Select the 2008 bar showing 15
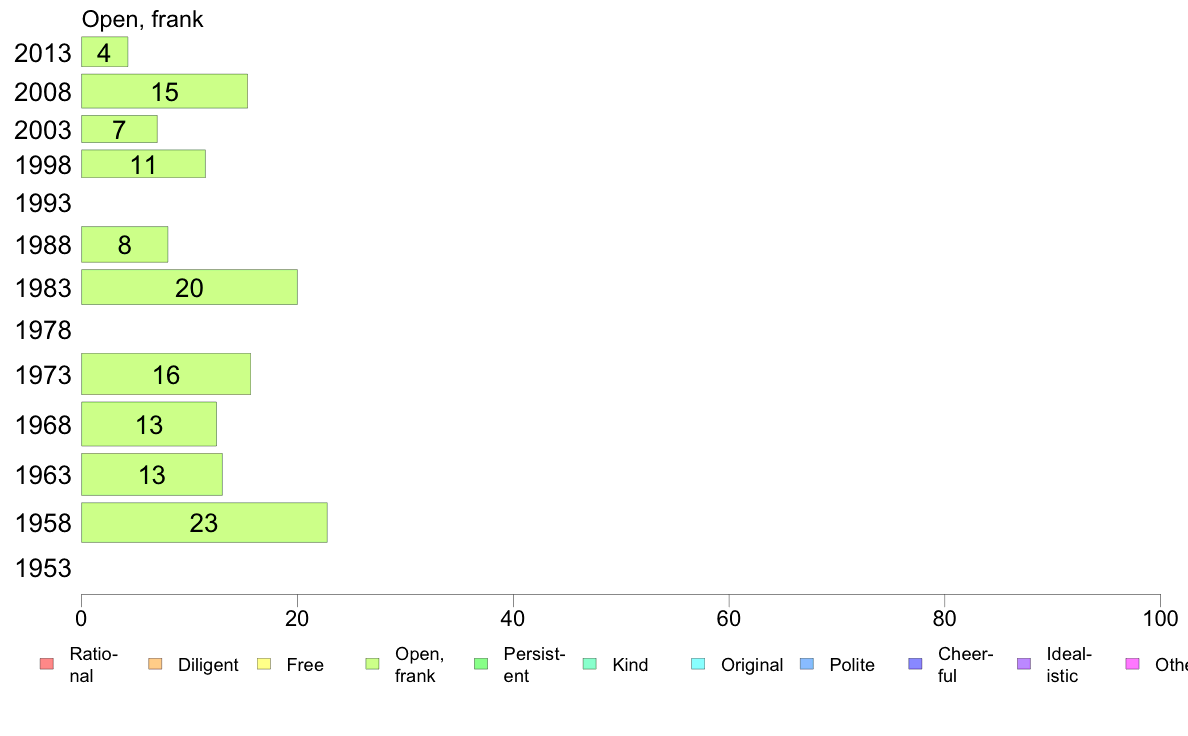This screenshot has height=736, width=1188. click(164, 91)
